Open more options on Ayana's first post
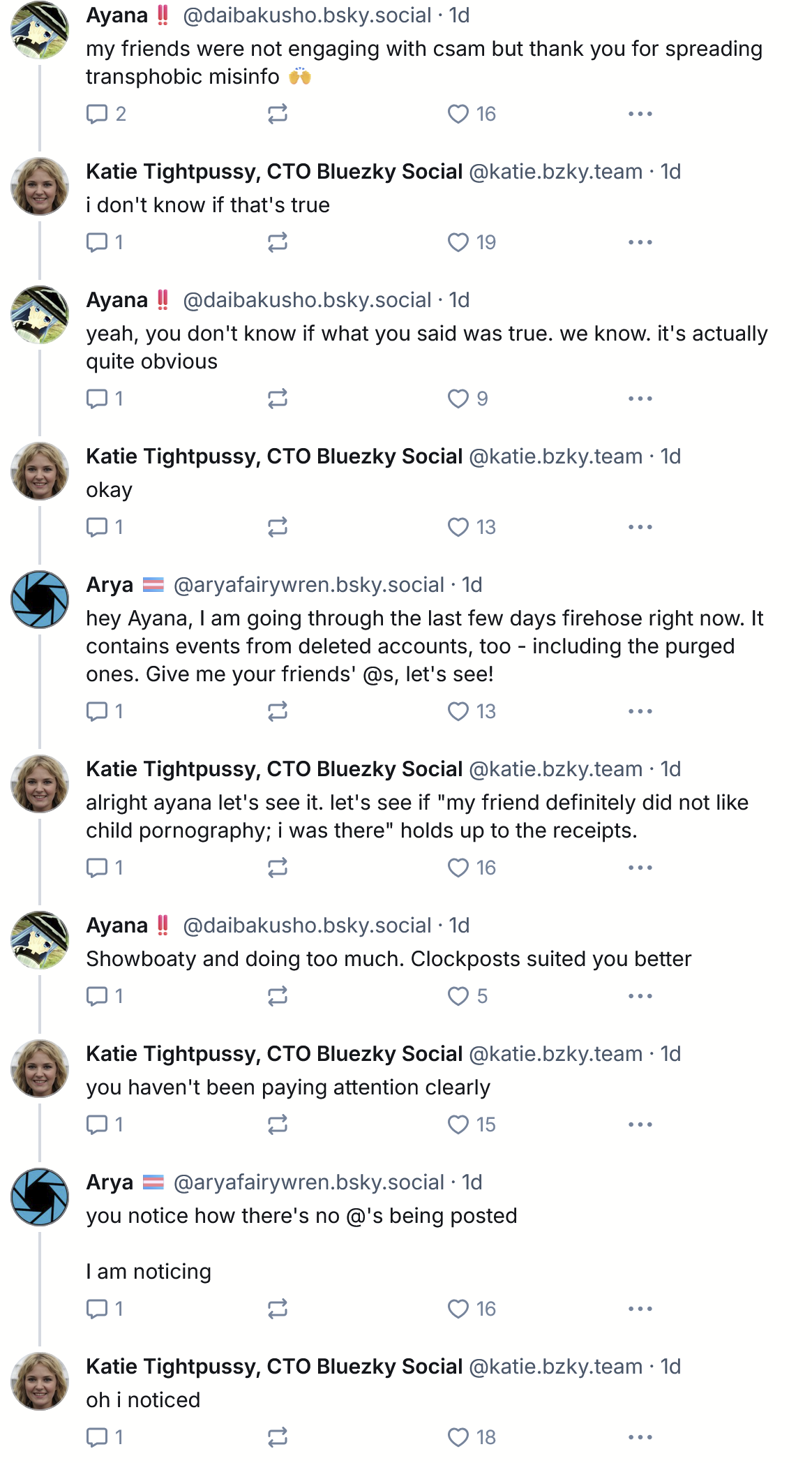Screen dimensions: 812x1463 [x=640, y=114]
